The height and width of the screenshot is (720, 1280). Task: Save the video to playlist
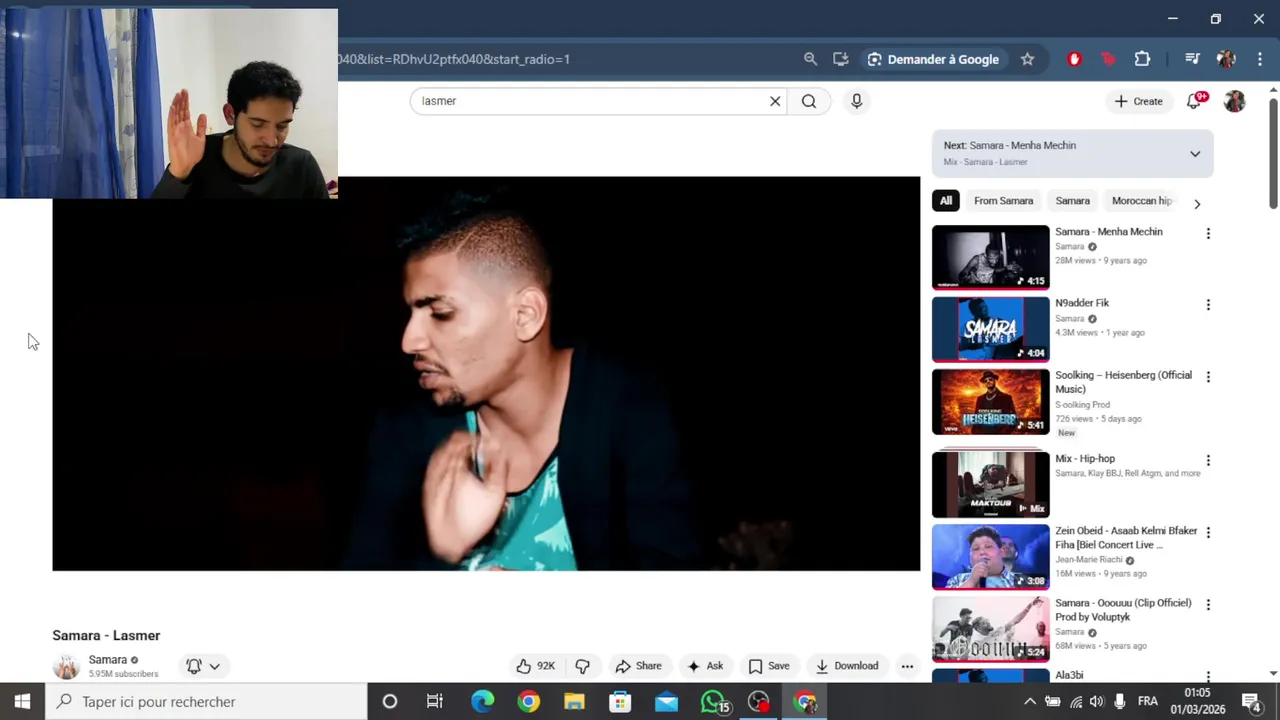click(x=769, y=666)
